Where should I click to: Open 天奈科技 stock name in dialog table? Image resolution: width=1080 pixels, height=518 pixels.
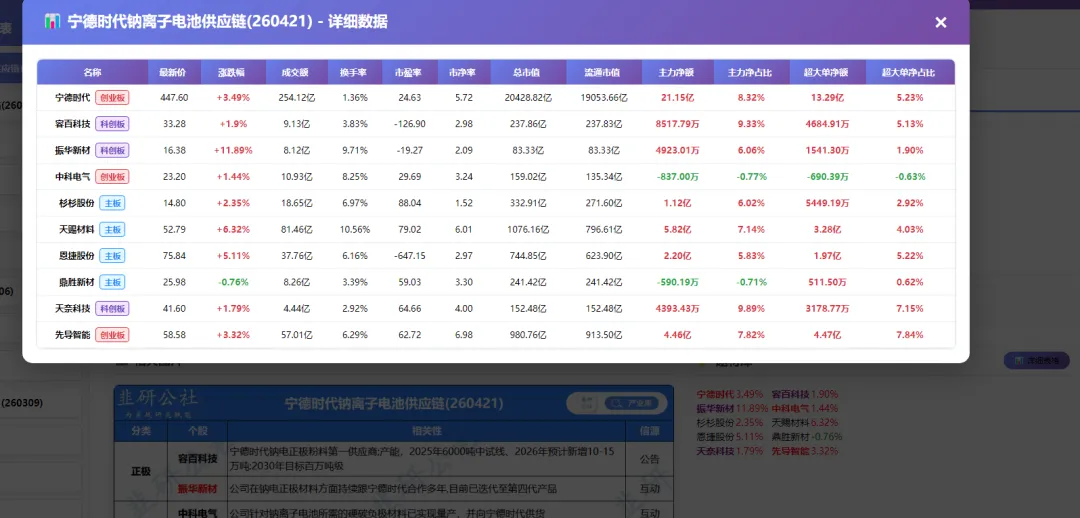[73, 309]
